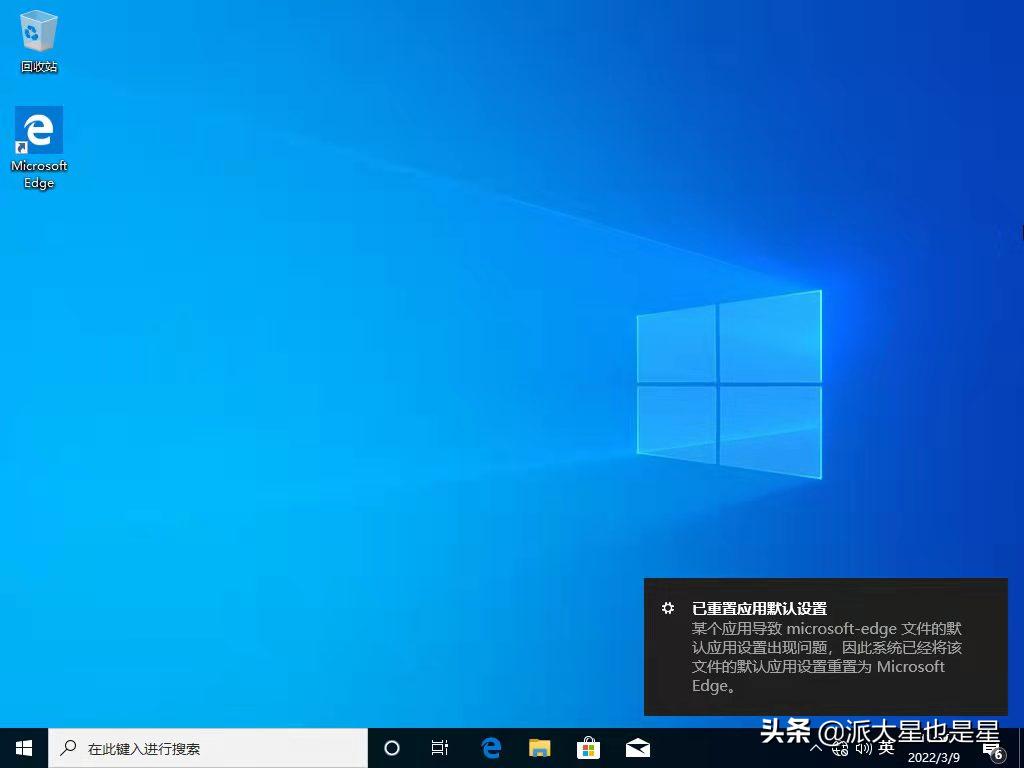Click the gear icon in the notification toast
The image size is (1024, 768).
tap(667, 608)
